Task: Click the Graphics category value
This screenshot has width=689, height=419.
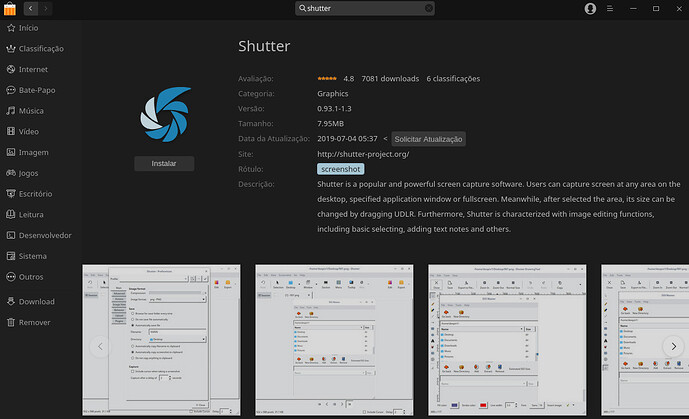Action: coord(333,94)
